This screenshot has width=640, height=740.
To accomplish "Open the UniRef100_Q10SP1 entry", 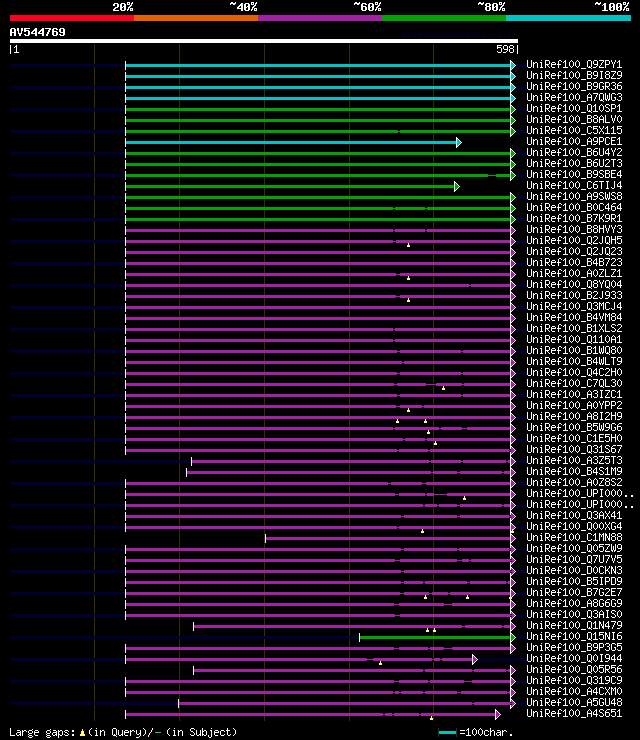I will [574, 109].
